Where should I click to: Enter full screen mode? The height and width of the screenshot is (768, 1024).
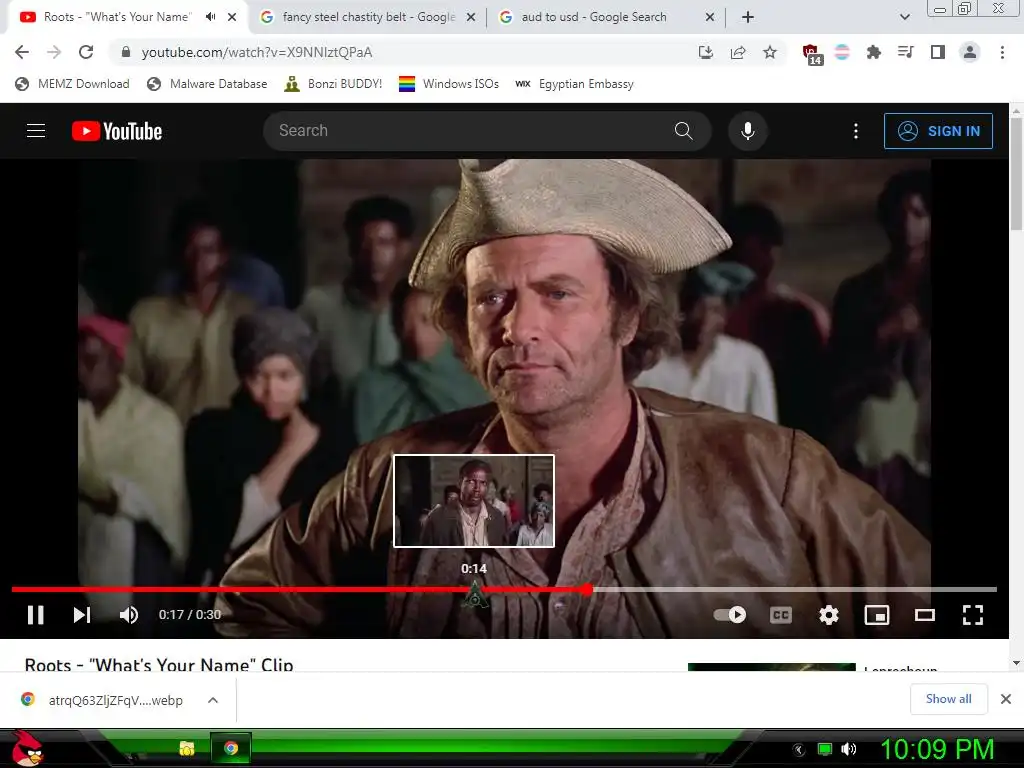(x=972, y=615)
